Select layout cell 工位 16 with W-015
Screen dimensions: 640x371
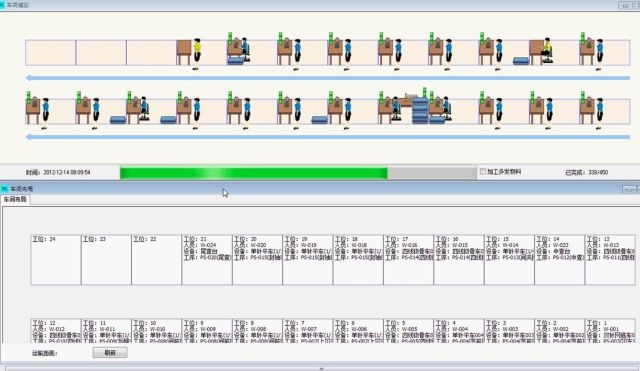[459, 260]
